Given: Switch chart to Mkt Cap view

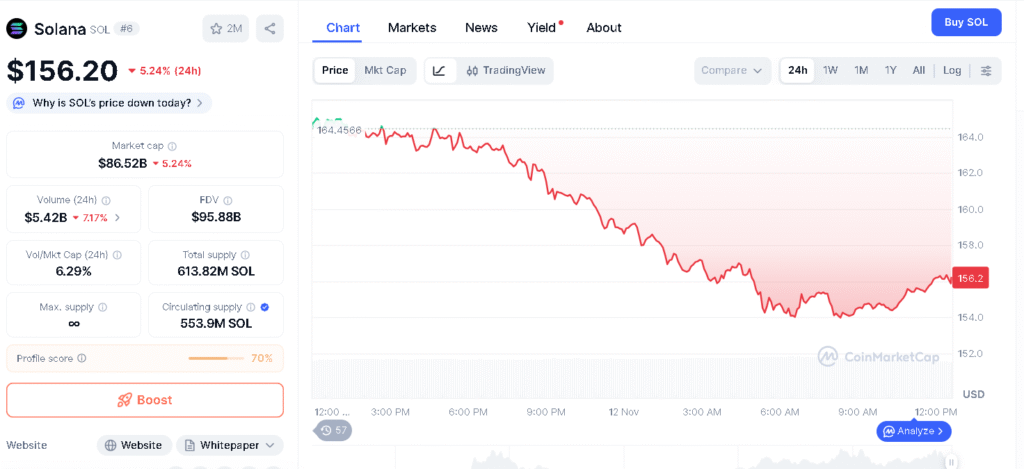Looking at the screenshot, I should click(385, 71).
